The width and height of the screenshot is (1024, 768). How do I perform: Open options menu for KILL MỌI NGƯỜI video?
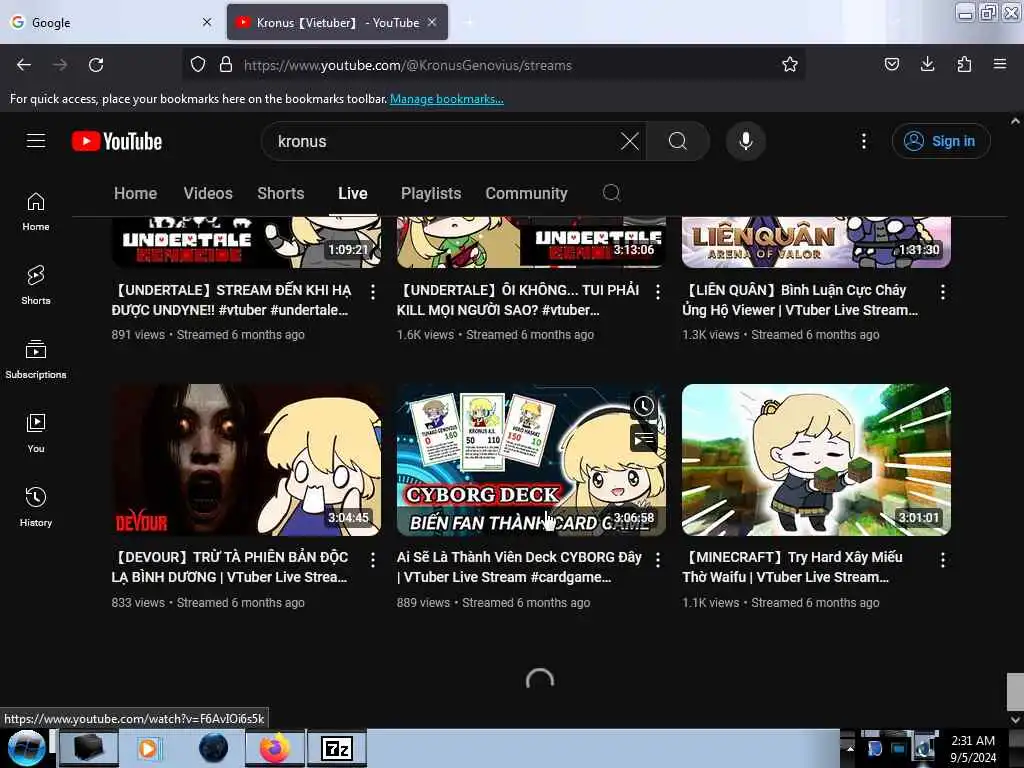click(658, 292)
